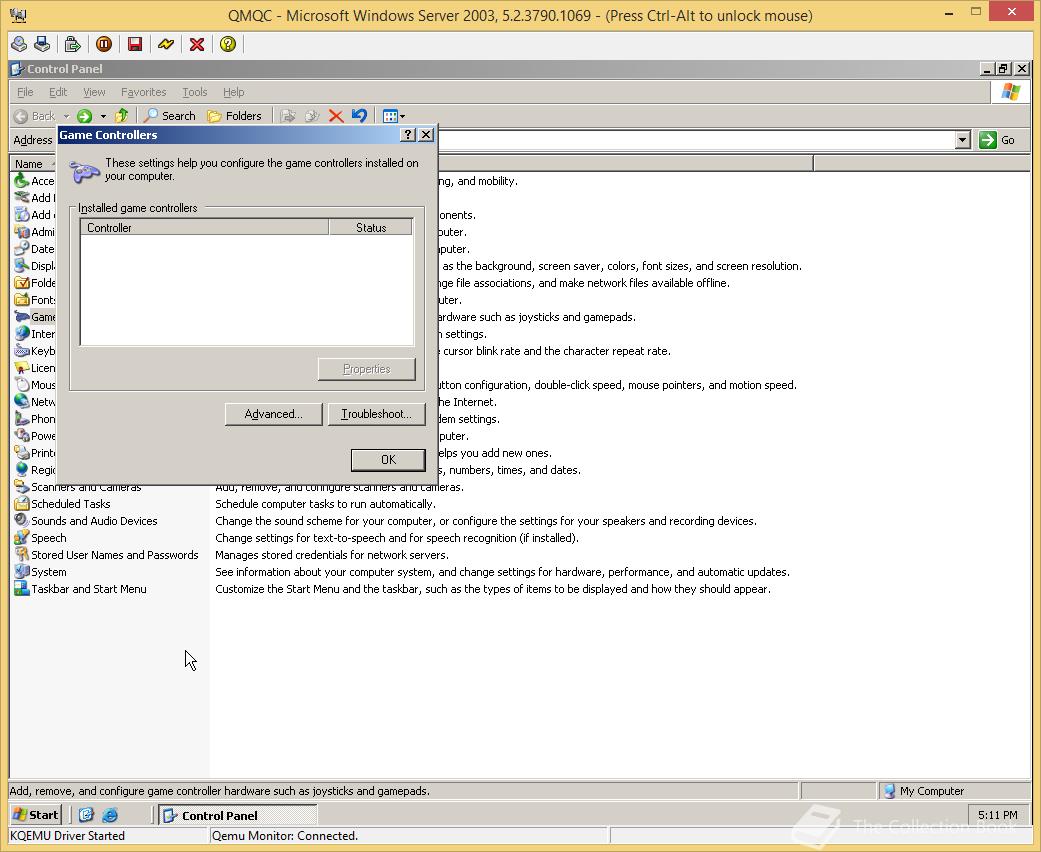Open QEMU help question mark icon
Image resolution: width=1041 pixels, height=852 pixels.
pyautogui.click(x=228, y=44)
